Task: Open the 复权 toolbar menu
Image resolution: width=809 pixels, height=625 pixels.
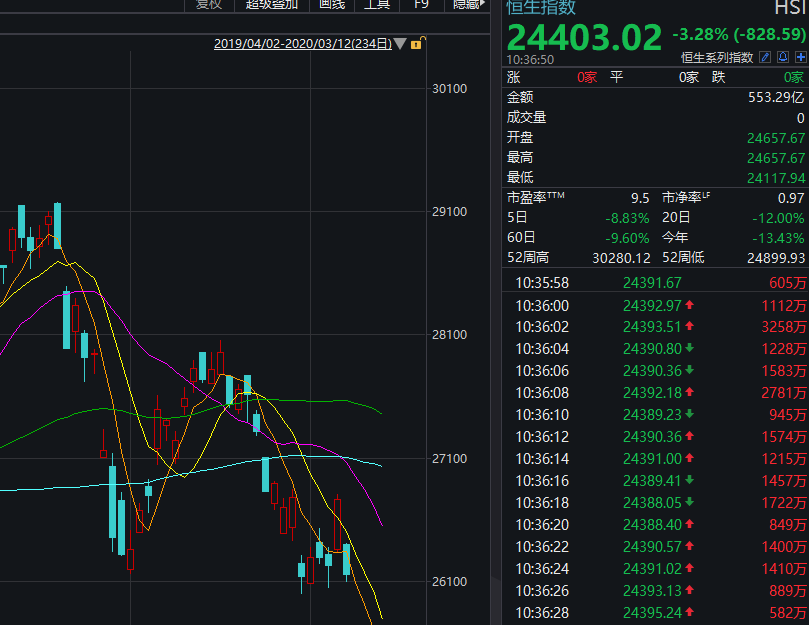Action: (x=209, y=5)
